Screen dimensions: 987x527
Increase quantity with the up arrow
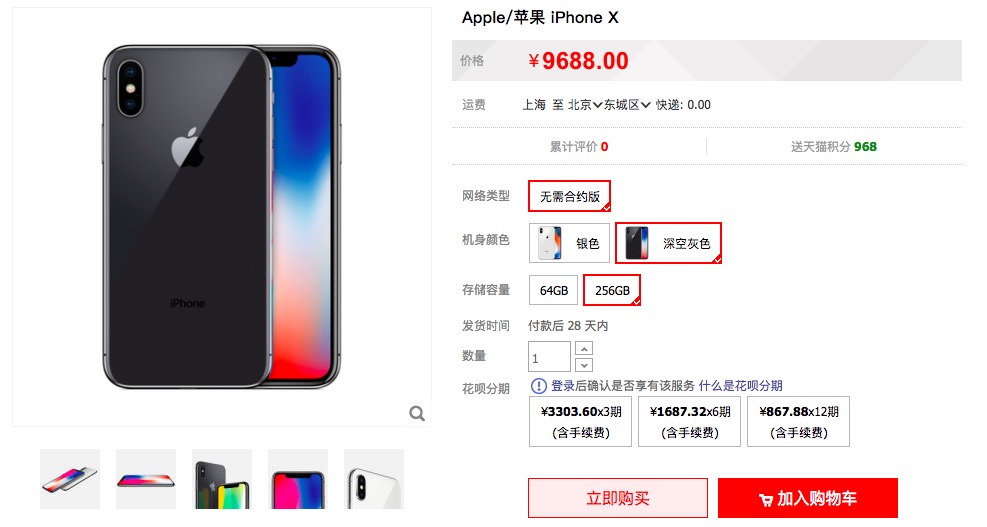click(x=584, y=349)
